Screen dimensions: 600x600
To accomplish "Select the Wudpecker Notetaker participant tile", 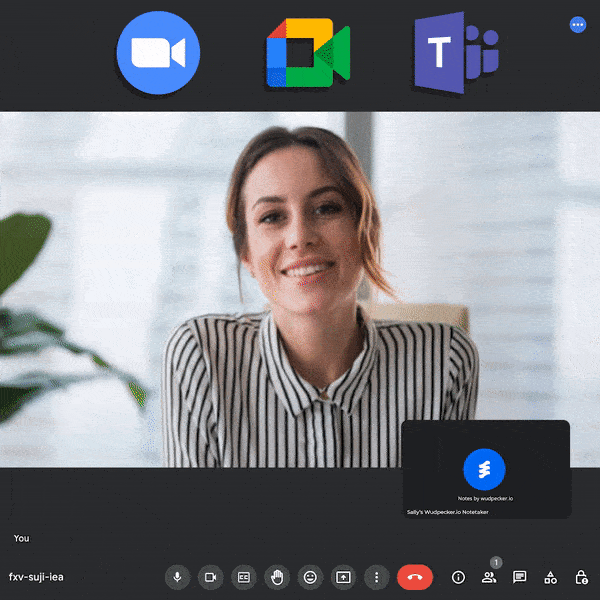I will click(x=485, y=469).
